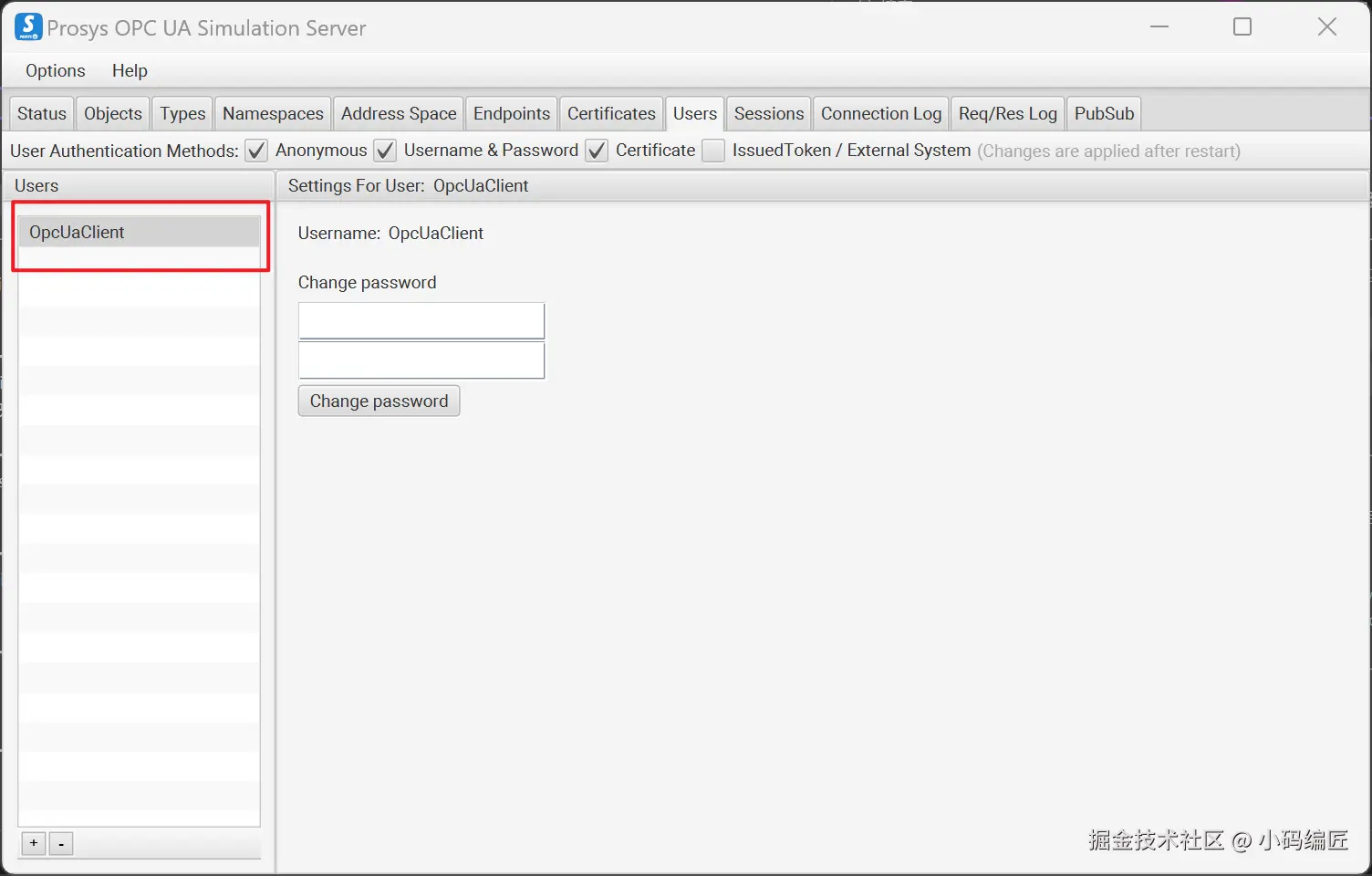Select OpcUaClient in the Users list
The width and height of the screenshot is (1372, 876).
pos(139,232)
